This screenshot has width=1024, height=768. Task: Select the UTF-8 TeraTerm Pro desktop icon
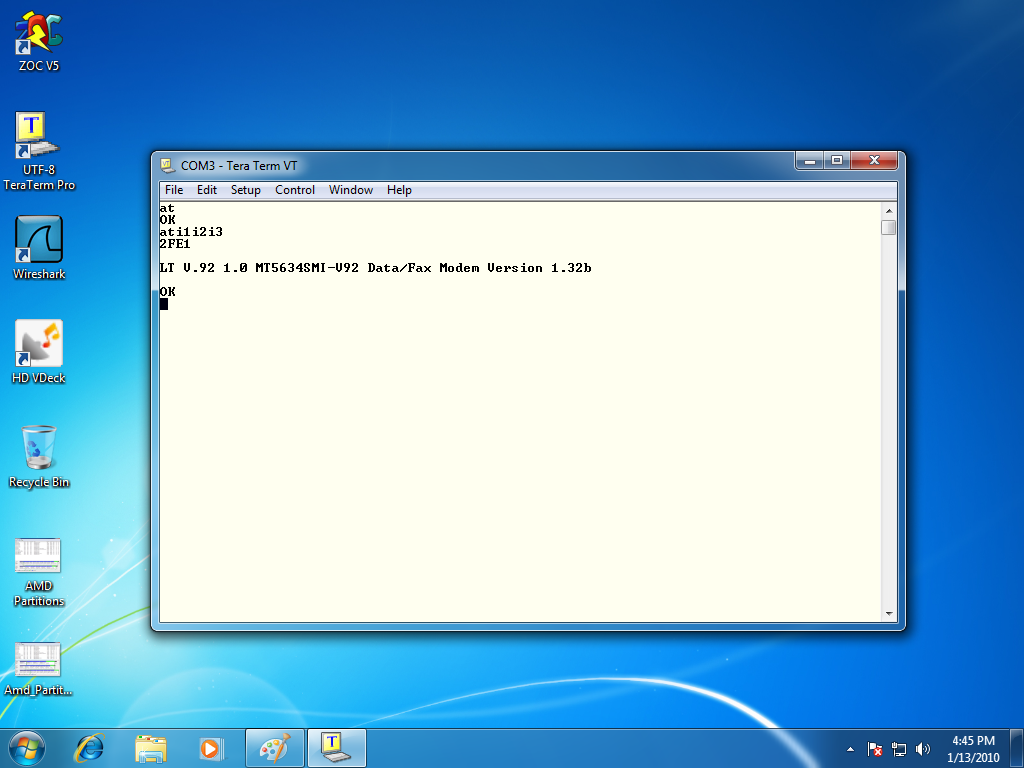39,137
